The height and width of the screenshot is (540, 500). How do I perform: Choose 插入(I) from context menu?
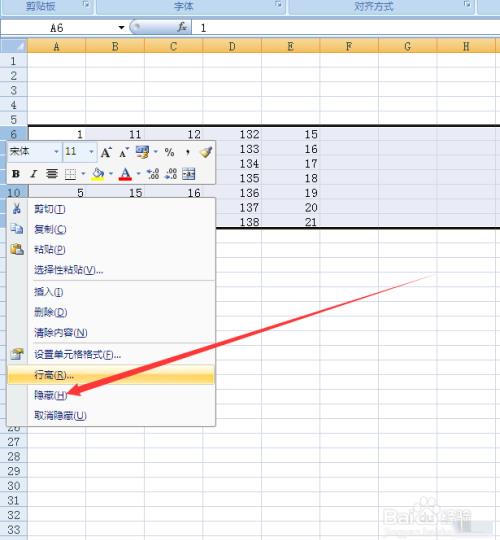point(110,292)
